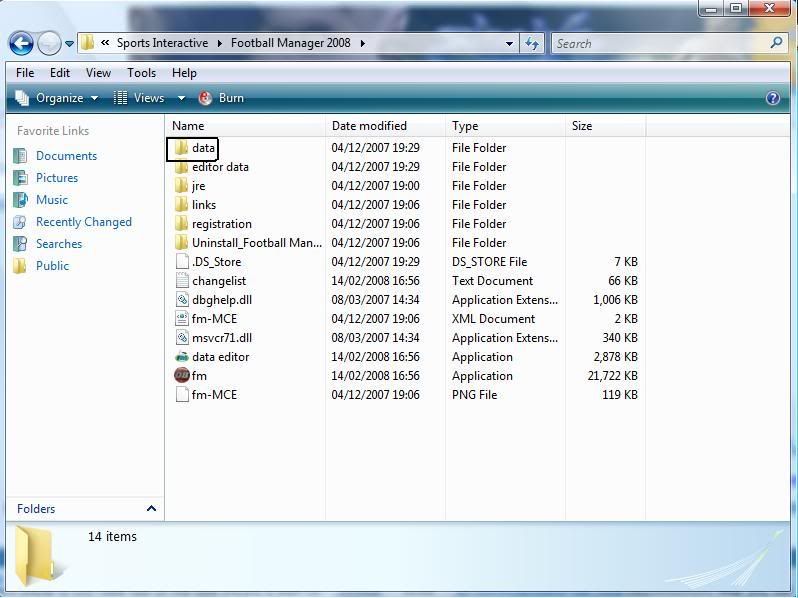798x598 pixels.
Task: Select the .DS_Store file icon
Action: tap(182, 262)
